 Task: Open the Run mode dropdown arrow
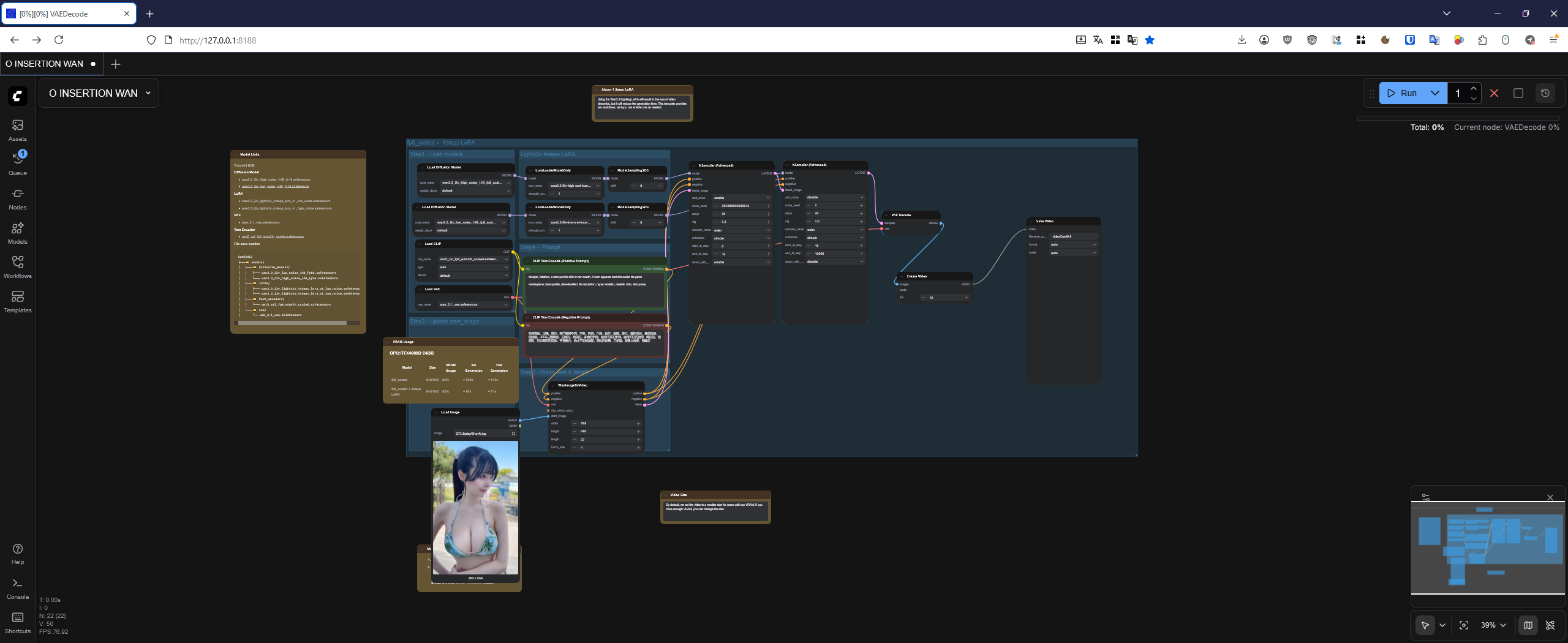[1435, 93]
